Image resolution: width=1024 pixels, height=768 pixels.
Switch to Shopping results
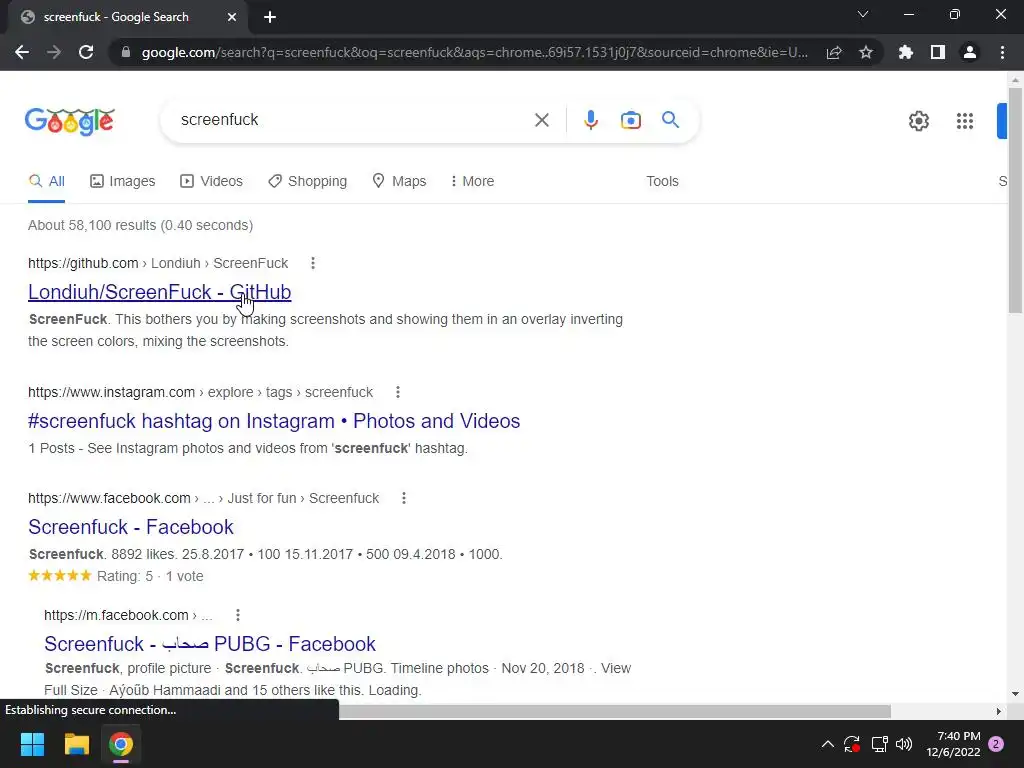[307, 181]
